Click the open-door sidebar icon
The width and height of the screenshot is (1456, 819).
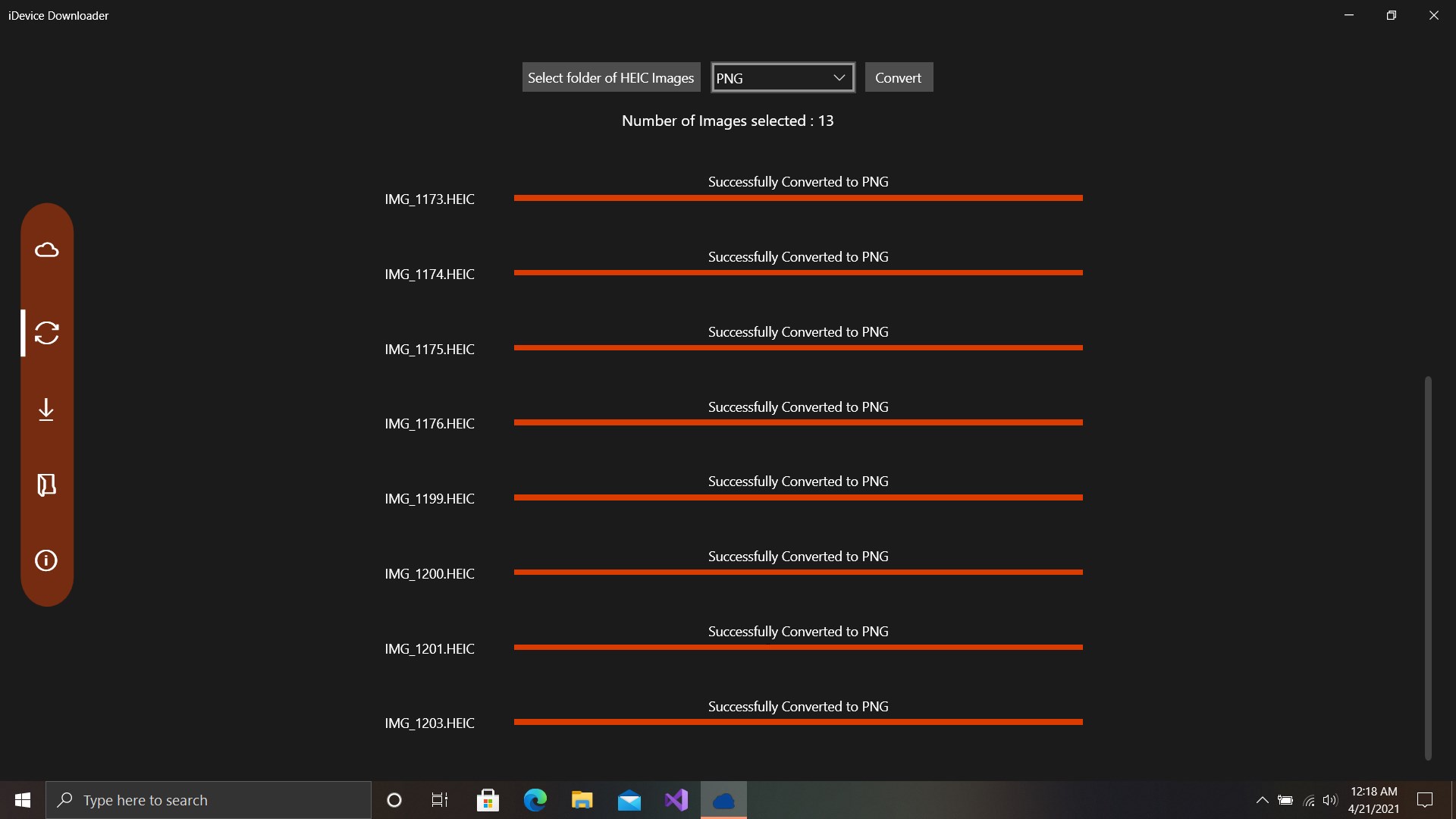pos(46,485)
